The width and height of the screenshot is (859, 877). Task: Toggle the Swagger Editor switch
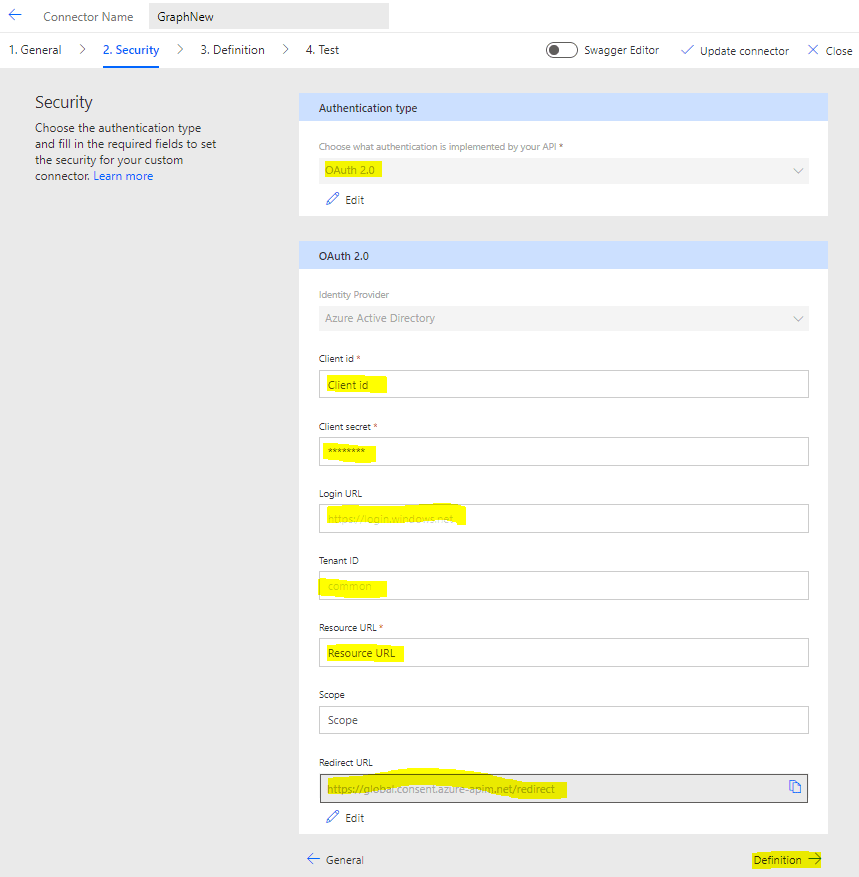click(561, 50)
